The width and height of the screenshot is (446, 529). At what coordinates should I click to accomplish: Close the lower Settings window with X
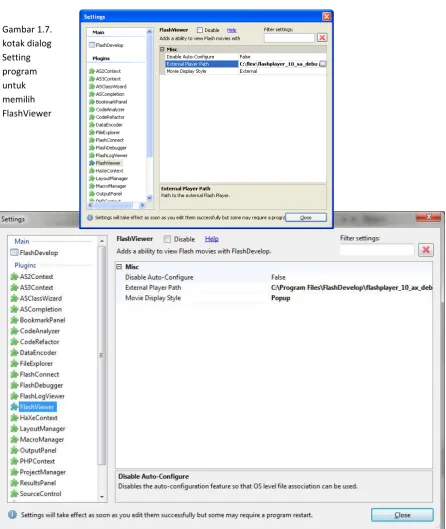(428, 217)
